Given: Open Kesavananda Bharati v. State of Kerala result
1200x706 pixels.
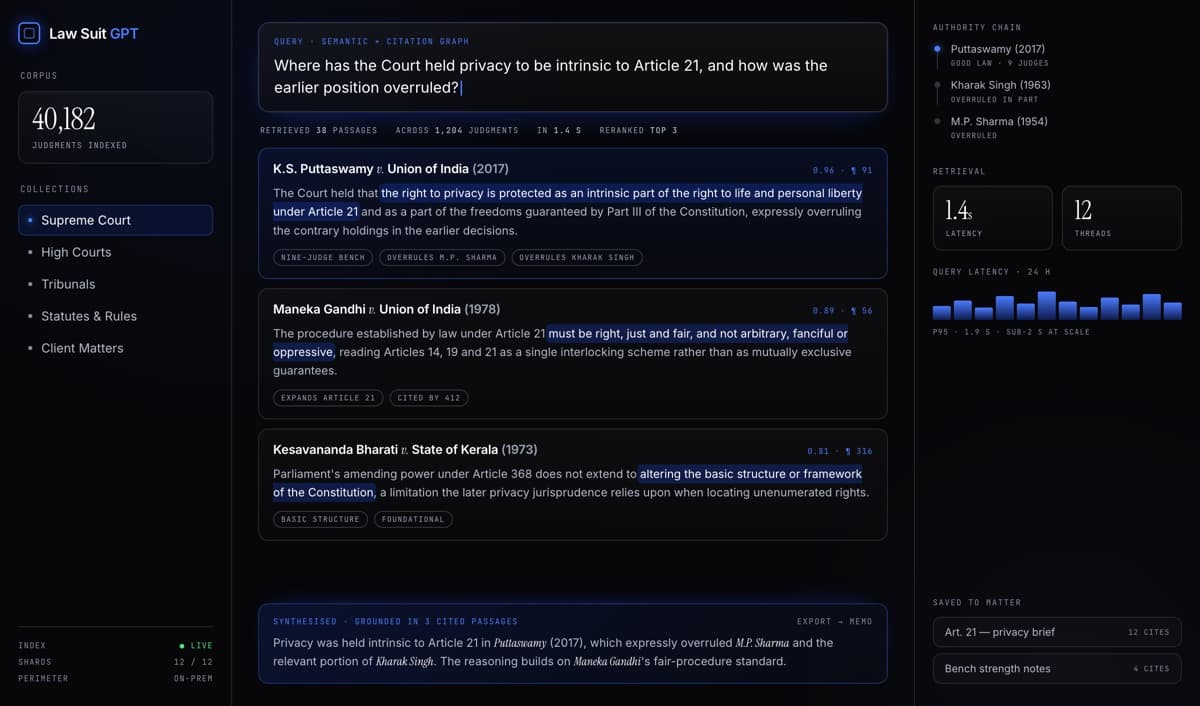Looking at the screenshot, I should (x=573, y=484).
